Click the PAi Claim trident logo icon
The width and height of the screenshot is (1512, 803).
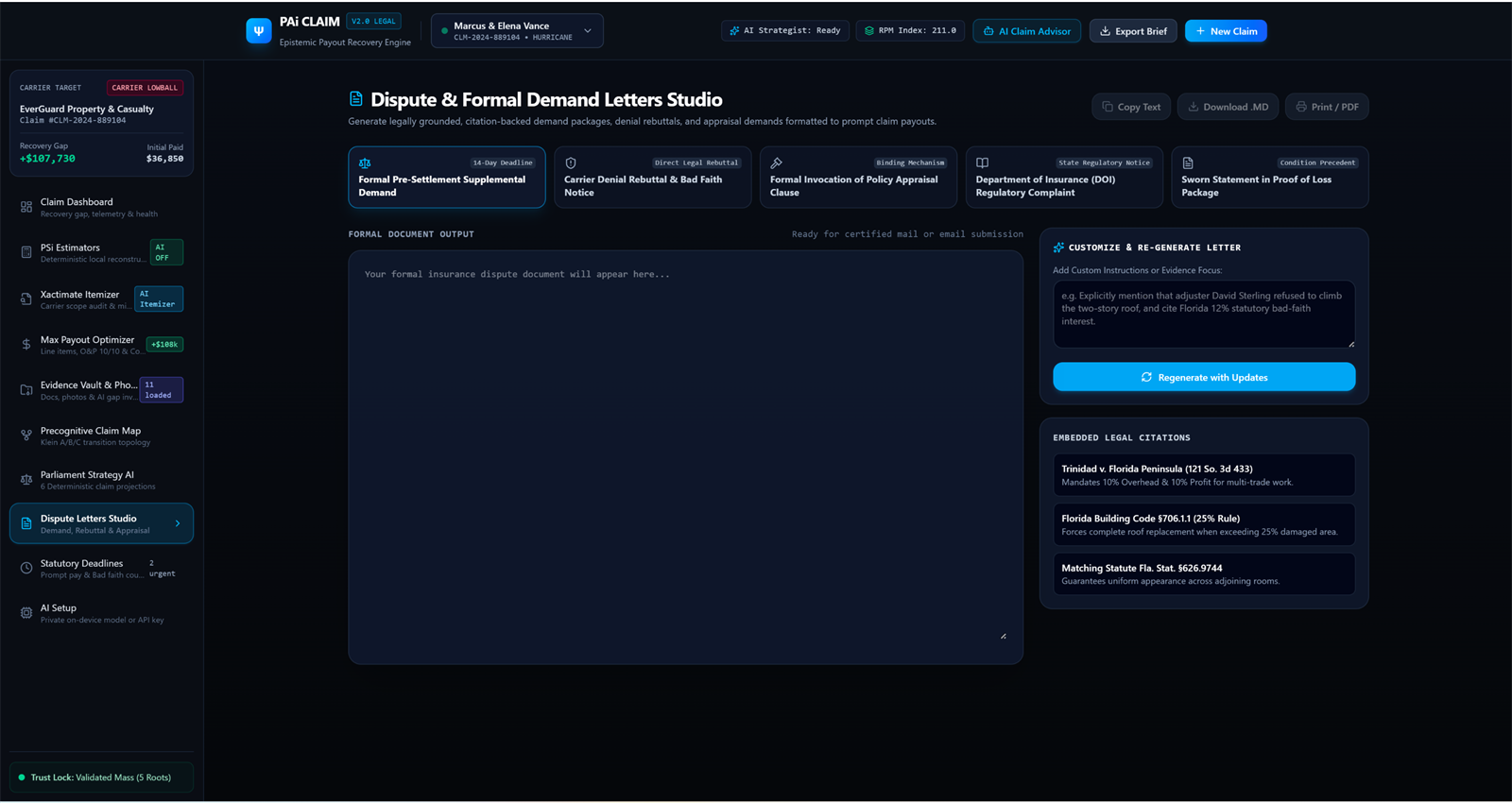[x=258, y=31]
